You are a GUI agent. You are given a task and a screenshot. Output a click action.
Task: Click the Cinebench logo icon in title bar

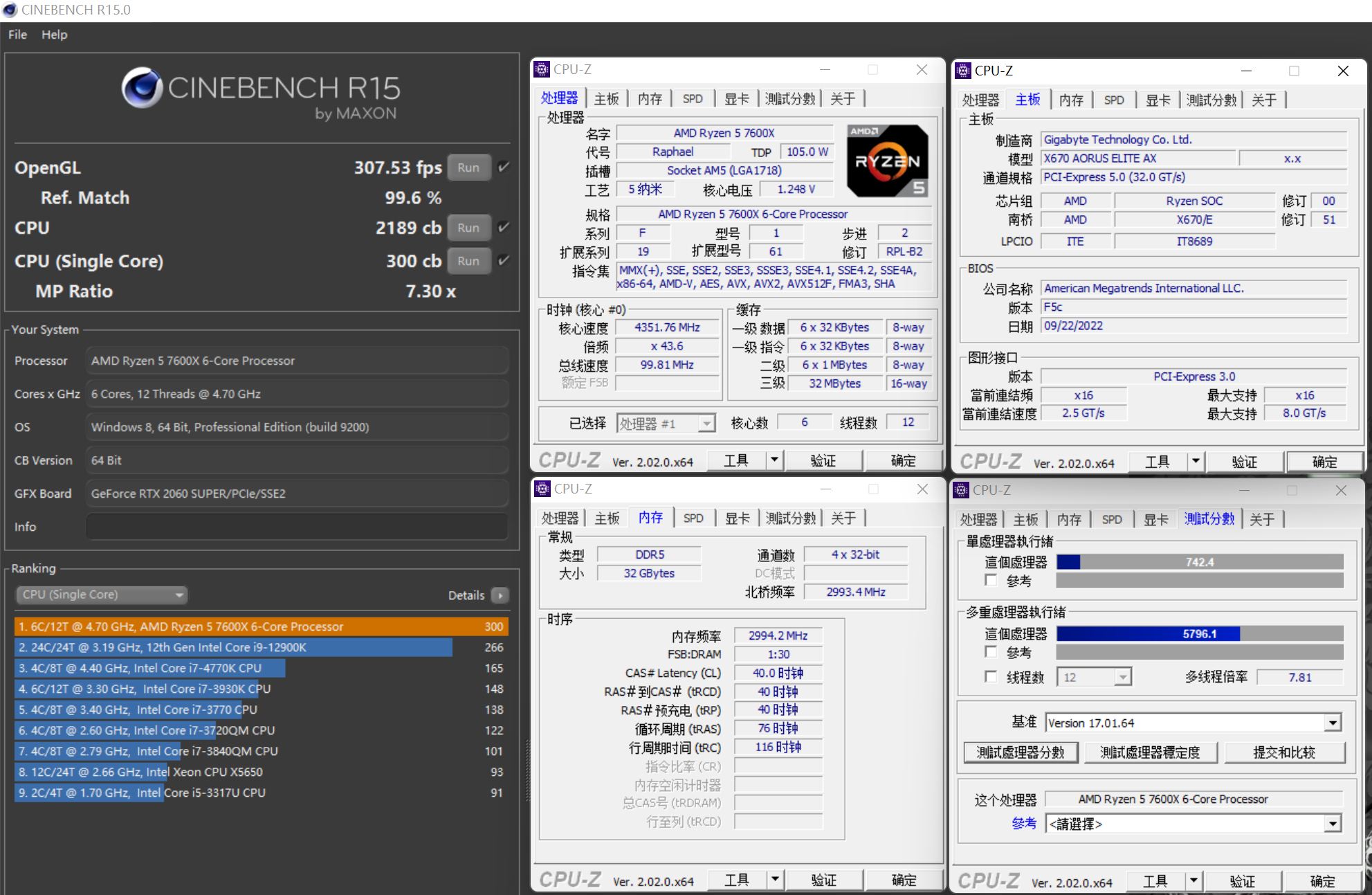(x=10, y=10)
